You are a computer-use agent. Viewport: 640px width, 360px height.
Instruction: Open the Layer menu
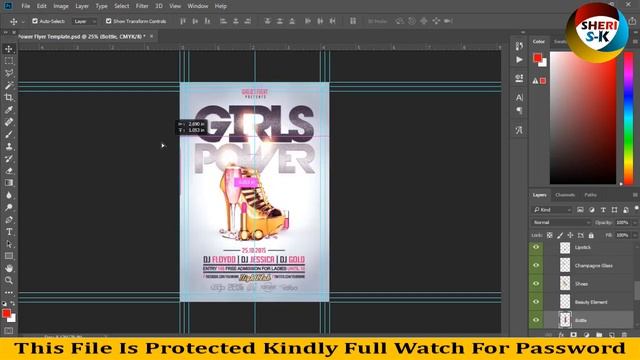(x=82, y=6)
